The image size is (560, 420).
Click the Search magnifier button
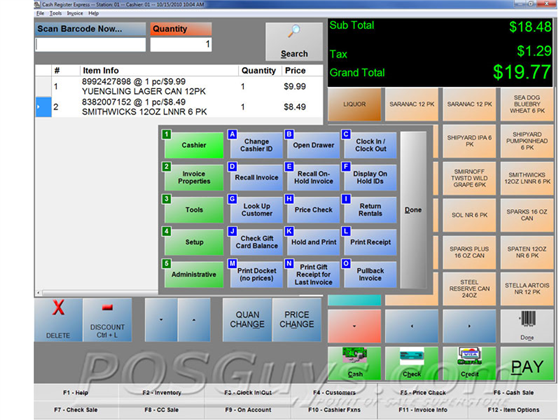[294, 42]
